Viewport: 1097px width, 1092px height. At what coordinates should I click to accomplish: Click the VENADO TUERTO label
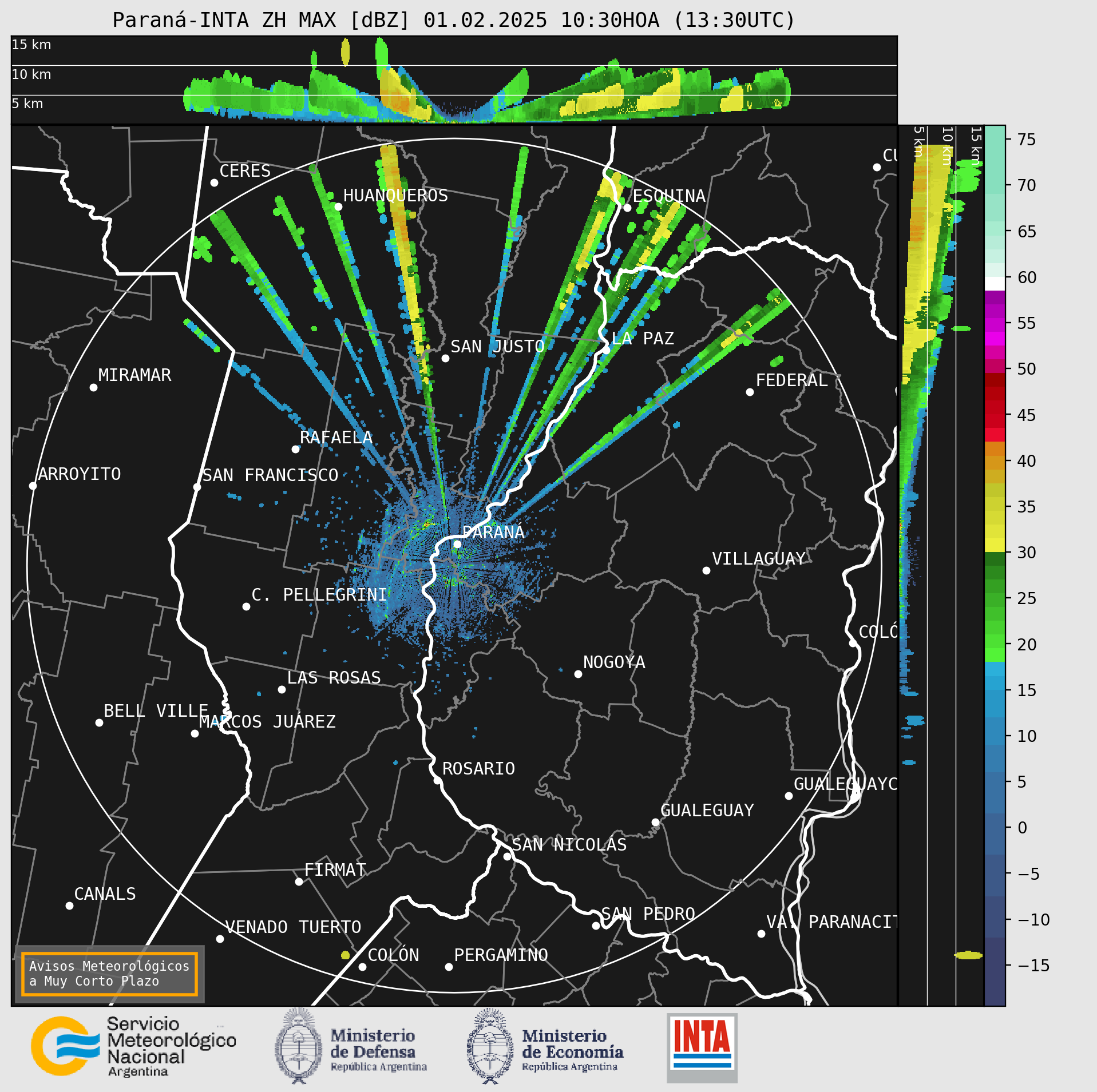293,927
